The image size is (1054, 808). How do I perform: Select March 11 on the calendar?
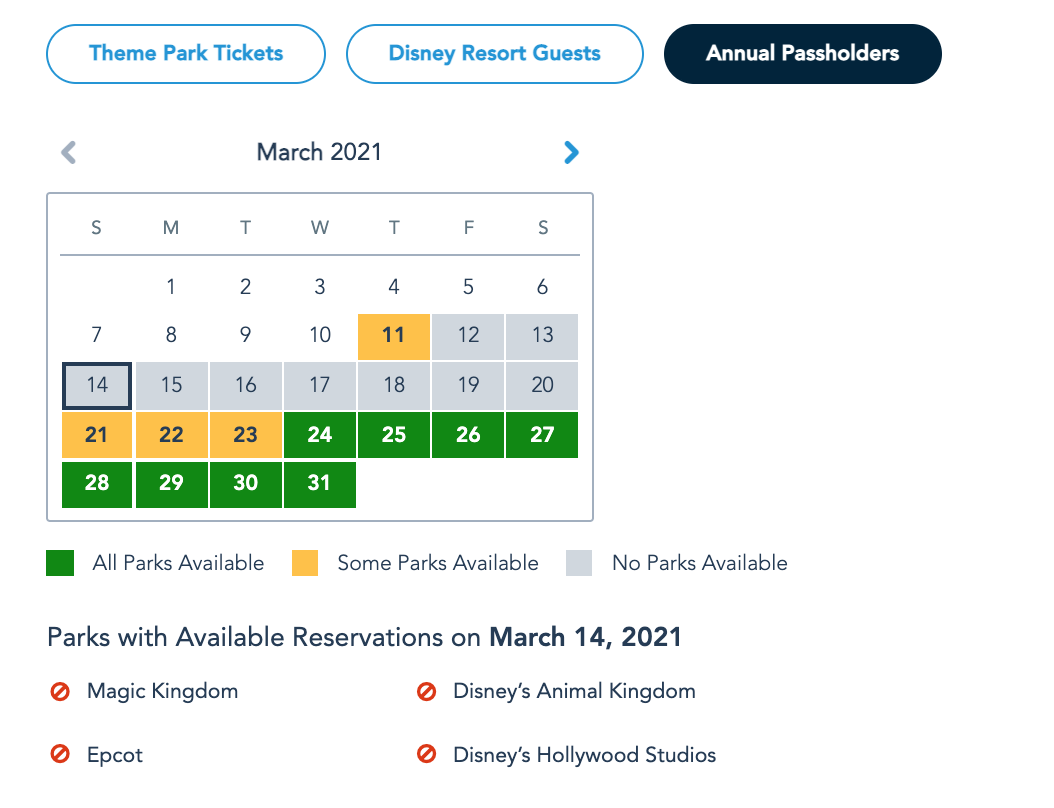[394, 336]
